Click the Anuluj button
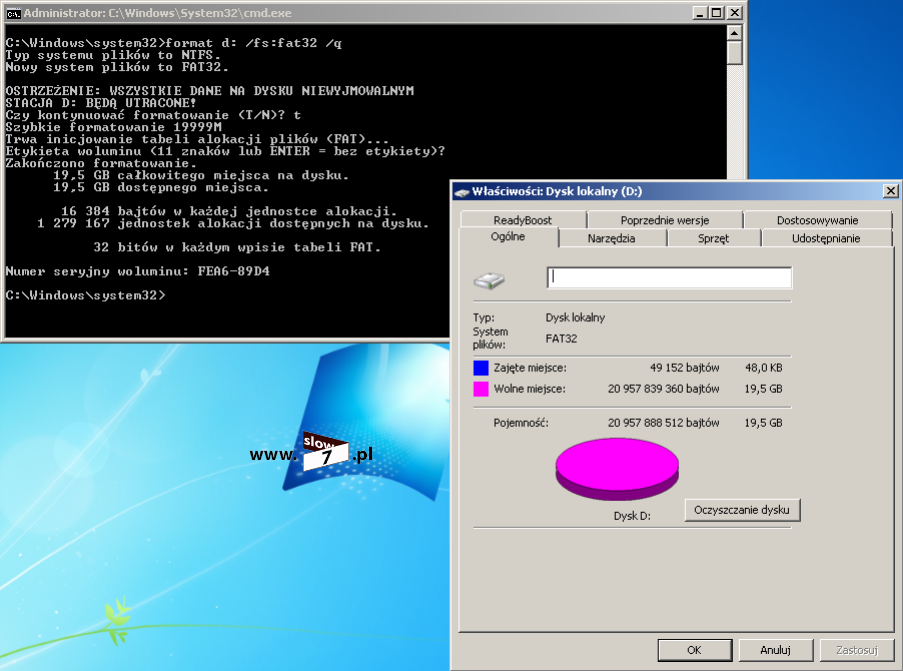Viewport: 903px width, 671px height. pyautogui.click(x=775, y=650)
